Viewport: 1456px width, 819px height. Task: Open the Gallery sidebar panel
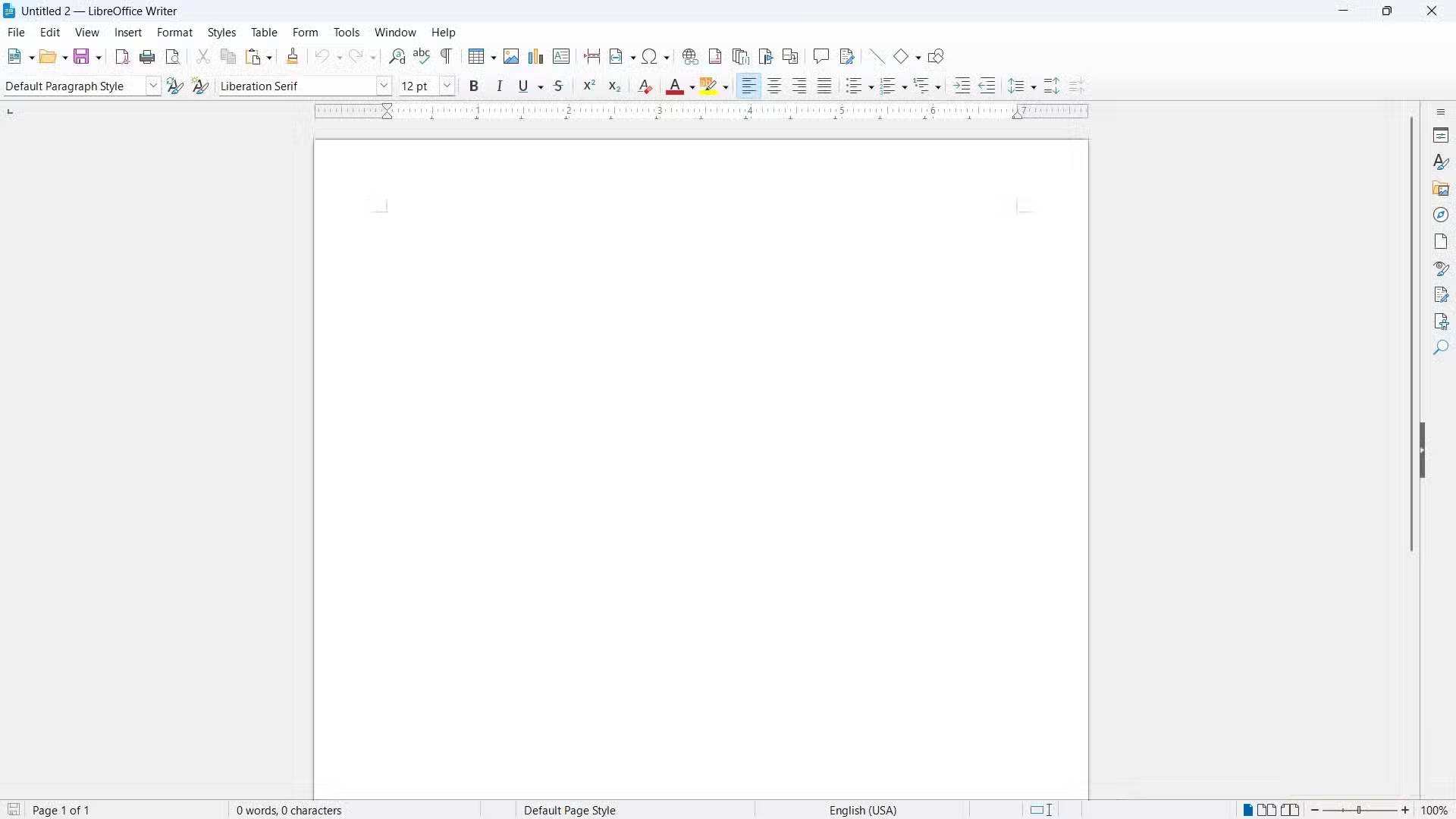[1442, 189]
